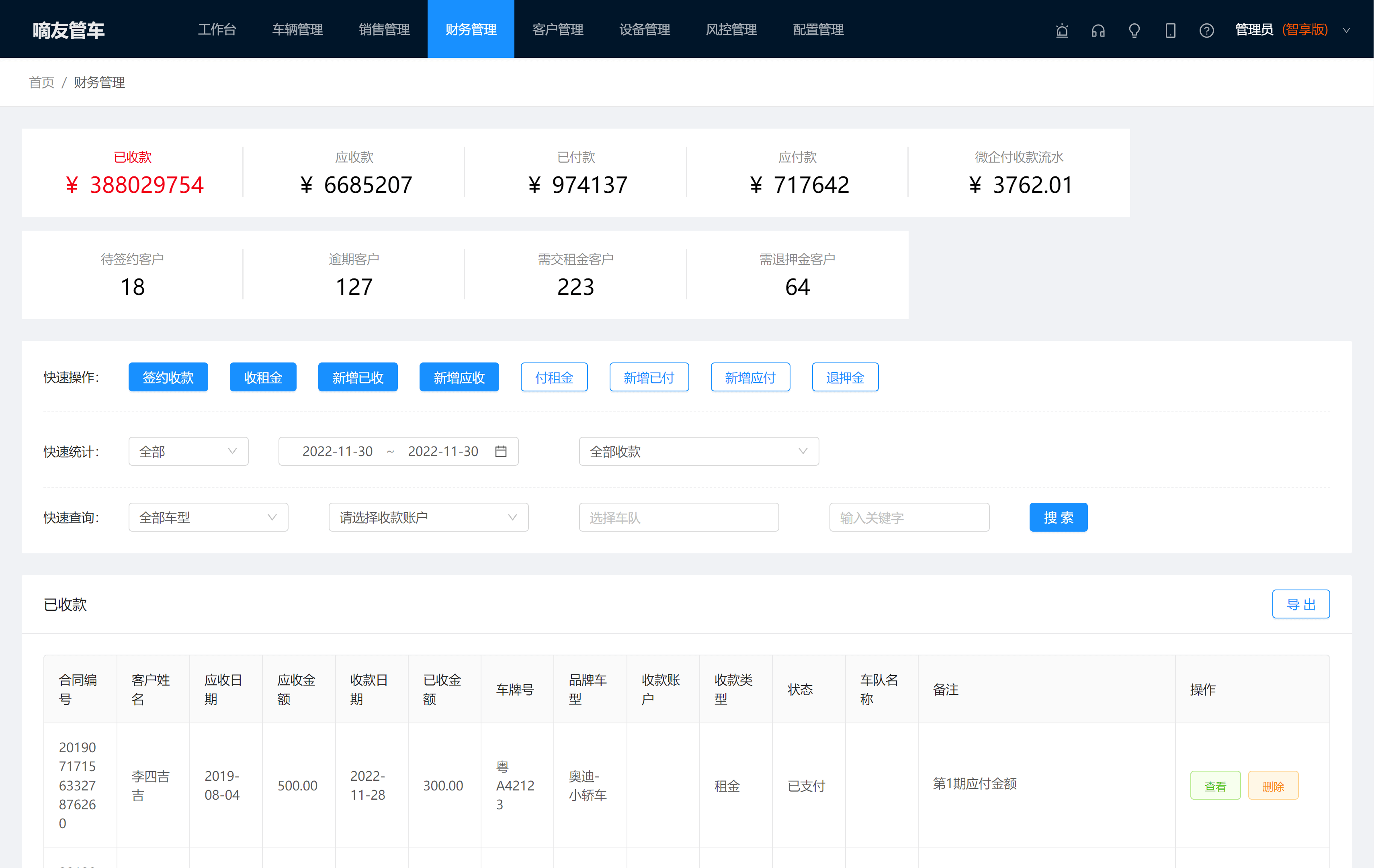Open the notification bell icon
Image resolution: width=1374 pixels, height=868 pixels.
tap(1062, 30)
